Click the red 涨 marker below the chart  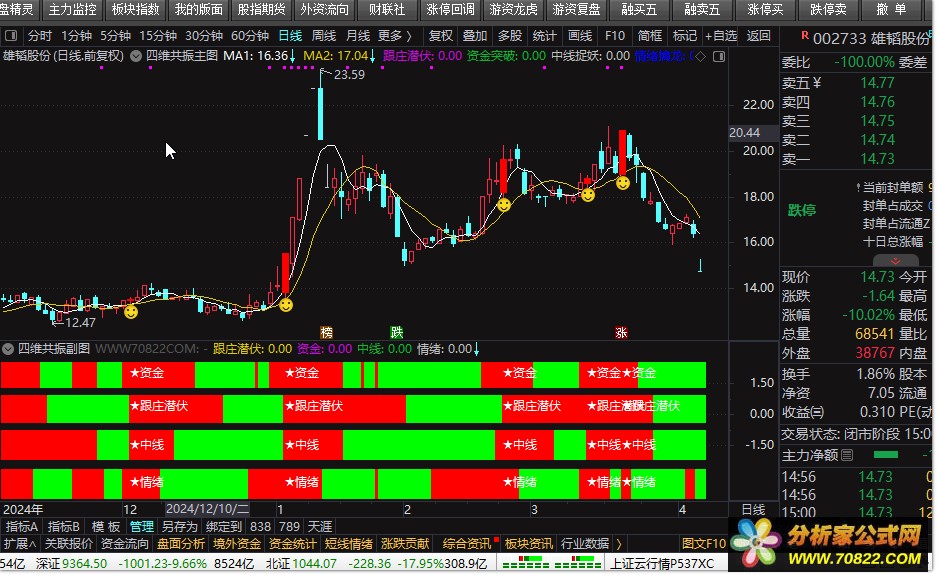622,333
